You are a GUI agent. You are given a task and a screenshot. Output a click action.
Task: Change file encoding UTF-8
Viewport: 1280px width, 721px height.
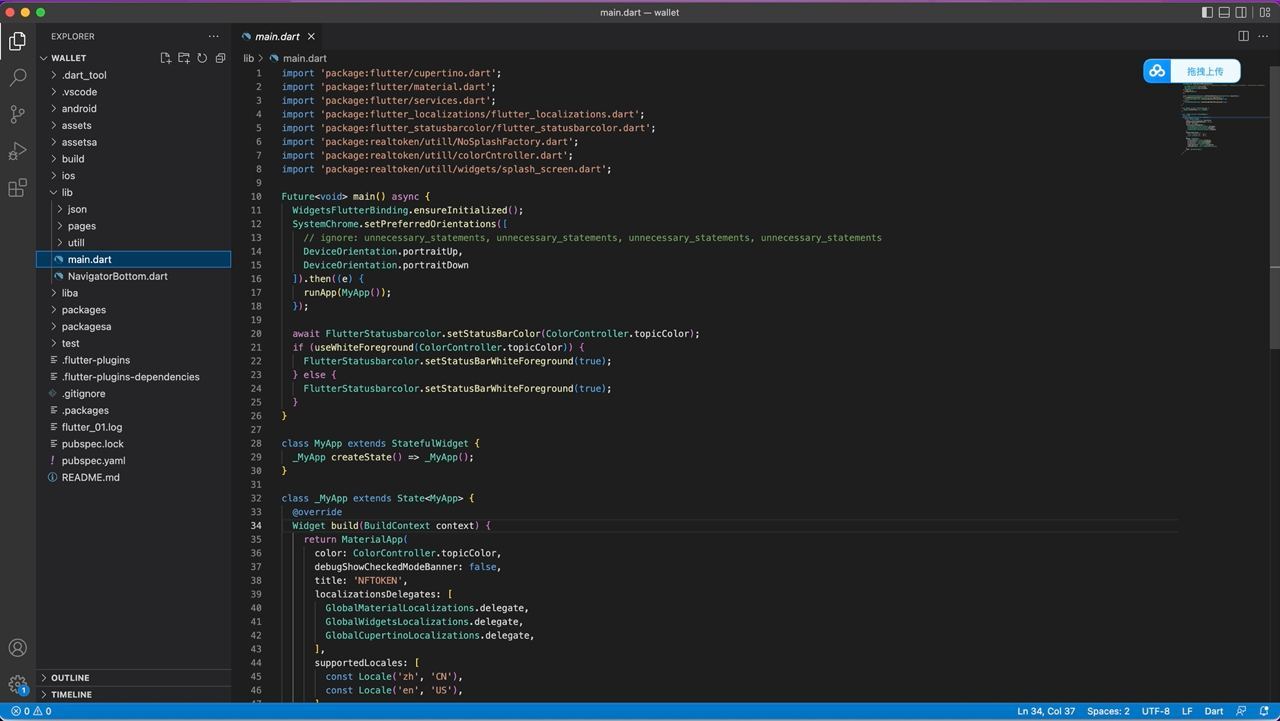click(1155, 711)
